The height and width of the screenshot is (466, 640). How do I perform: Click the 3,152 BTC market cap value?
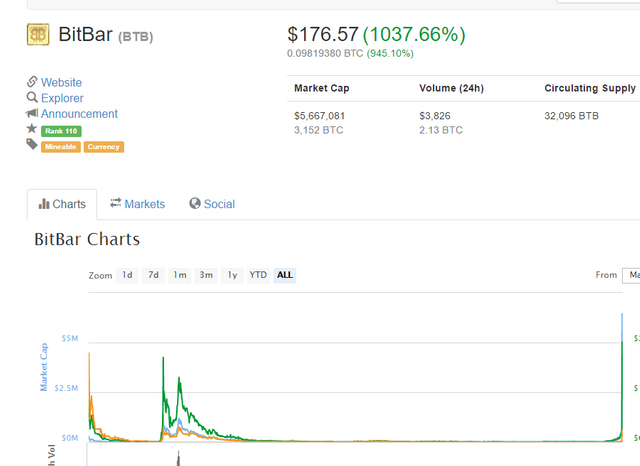[319, 130]
